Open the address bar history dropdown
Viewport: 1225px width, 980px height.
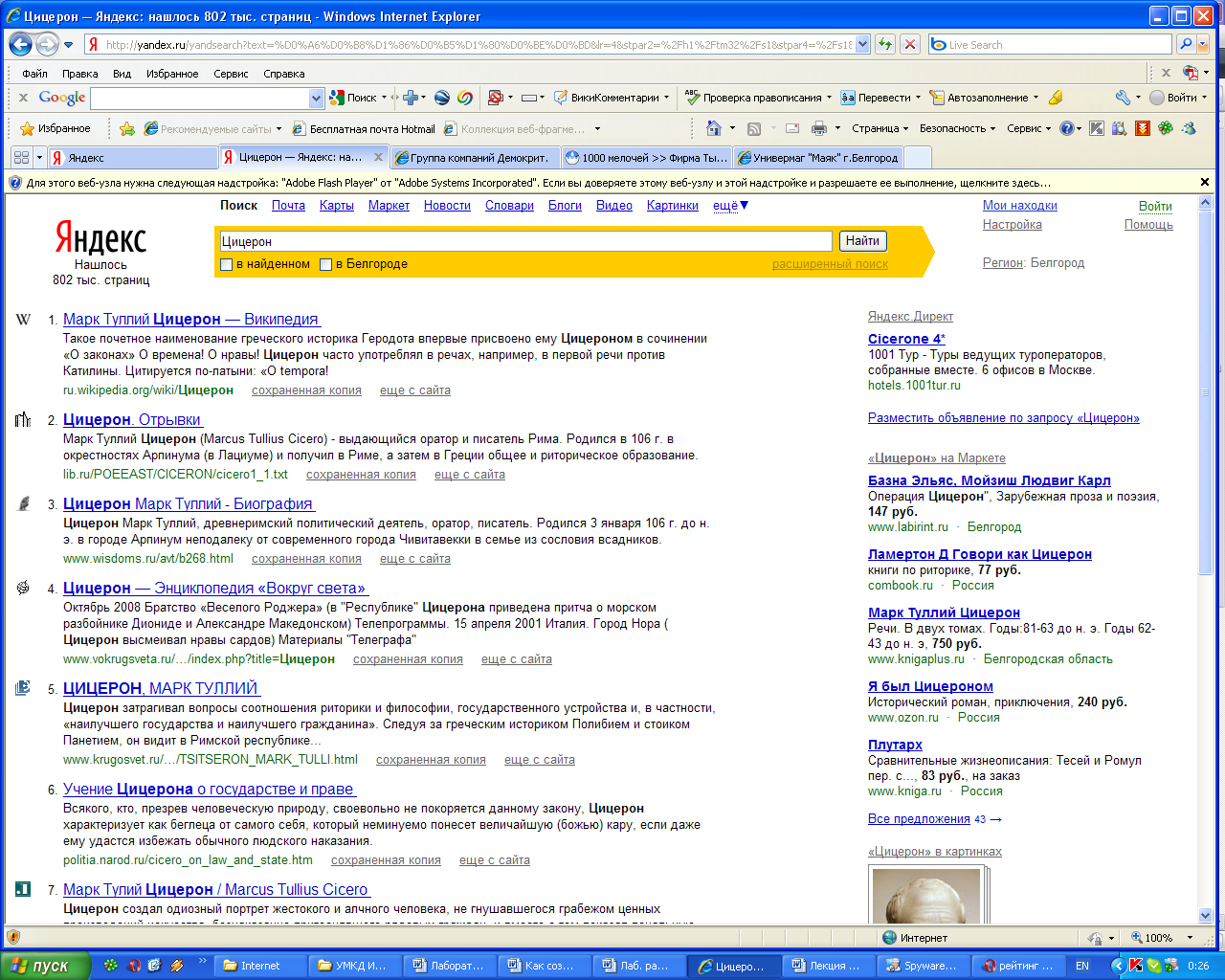coord(862,44)
